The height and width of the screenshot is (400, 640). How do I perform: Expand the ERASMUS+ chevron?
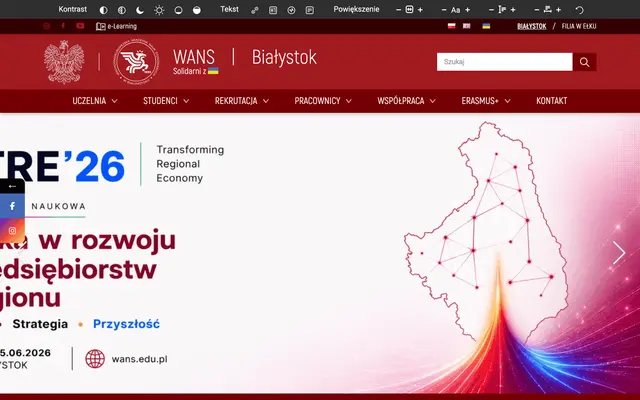click(x=507, y=101)
